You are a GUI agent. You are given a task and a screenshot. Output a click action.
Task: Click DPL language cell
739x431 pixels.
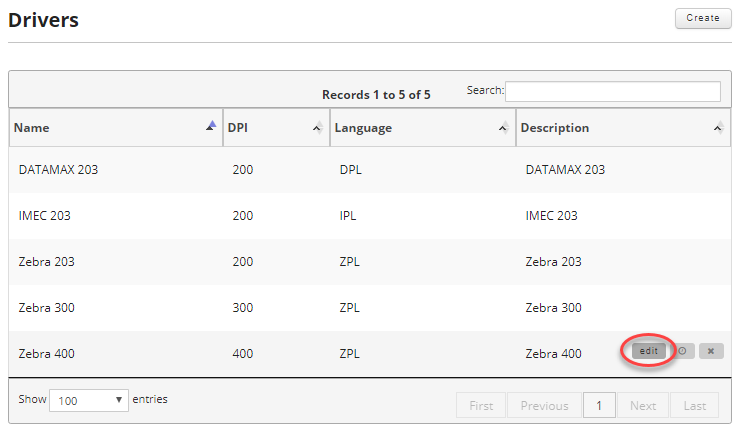point(351,170)
